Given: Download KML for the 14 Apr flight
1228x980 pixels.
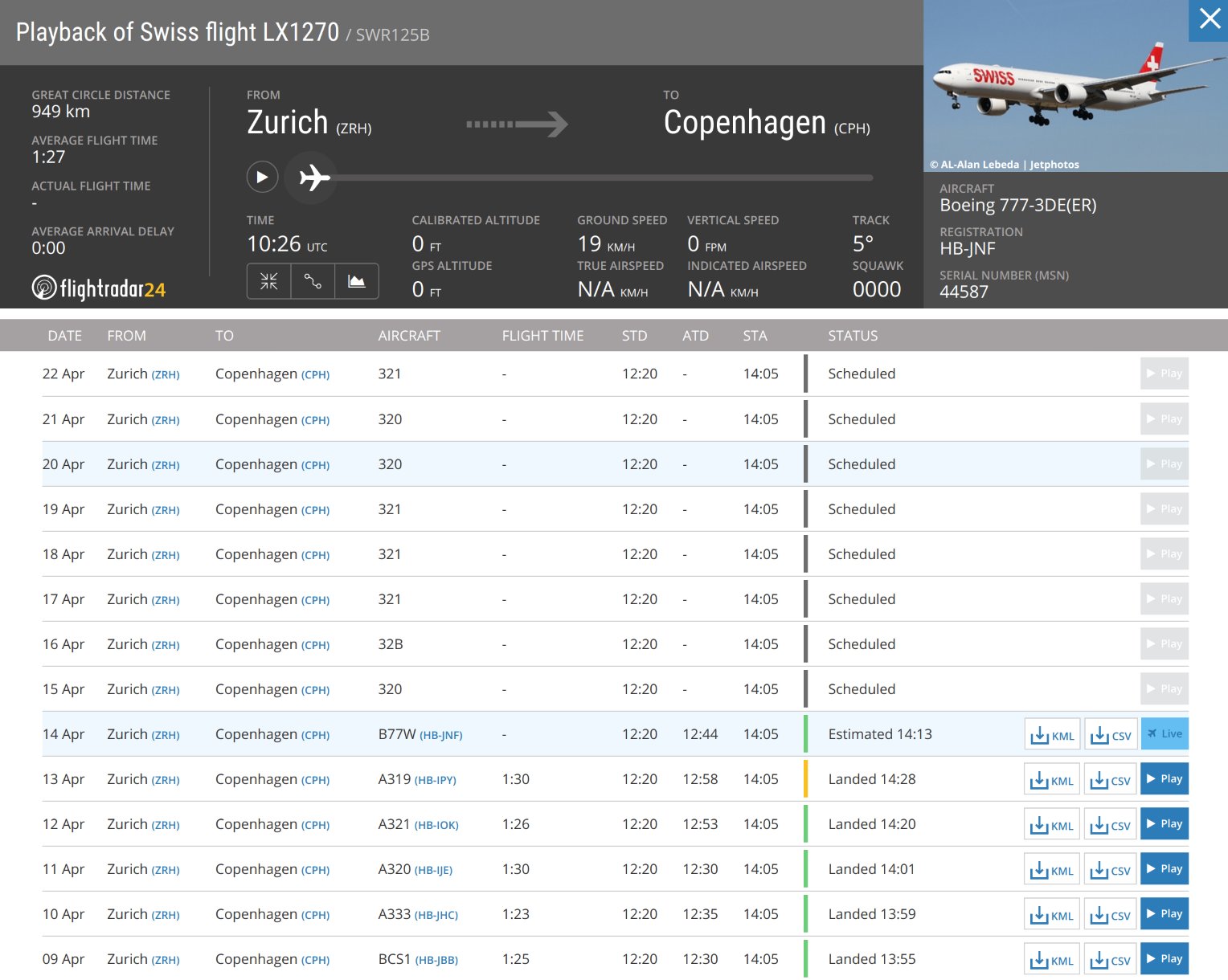Looking at the screenshot, I should 1051,734.
